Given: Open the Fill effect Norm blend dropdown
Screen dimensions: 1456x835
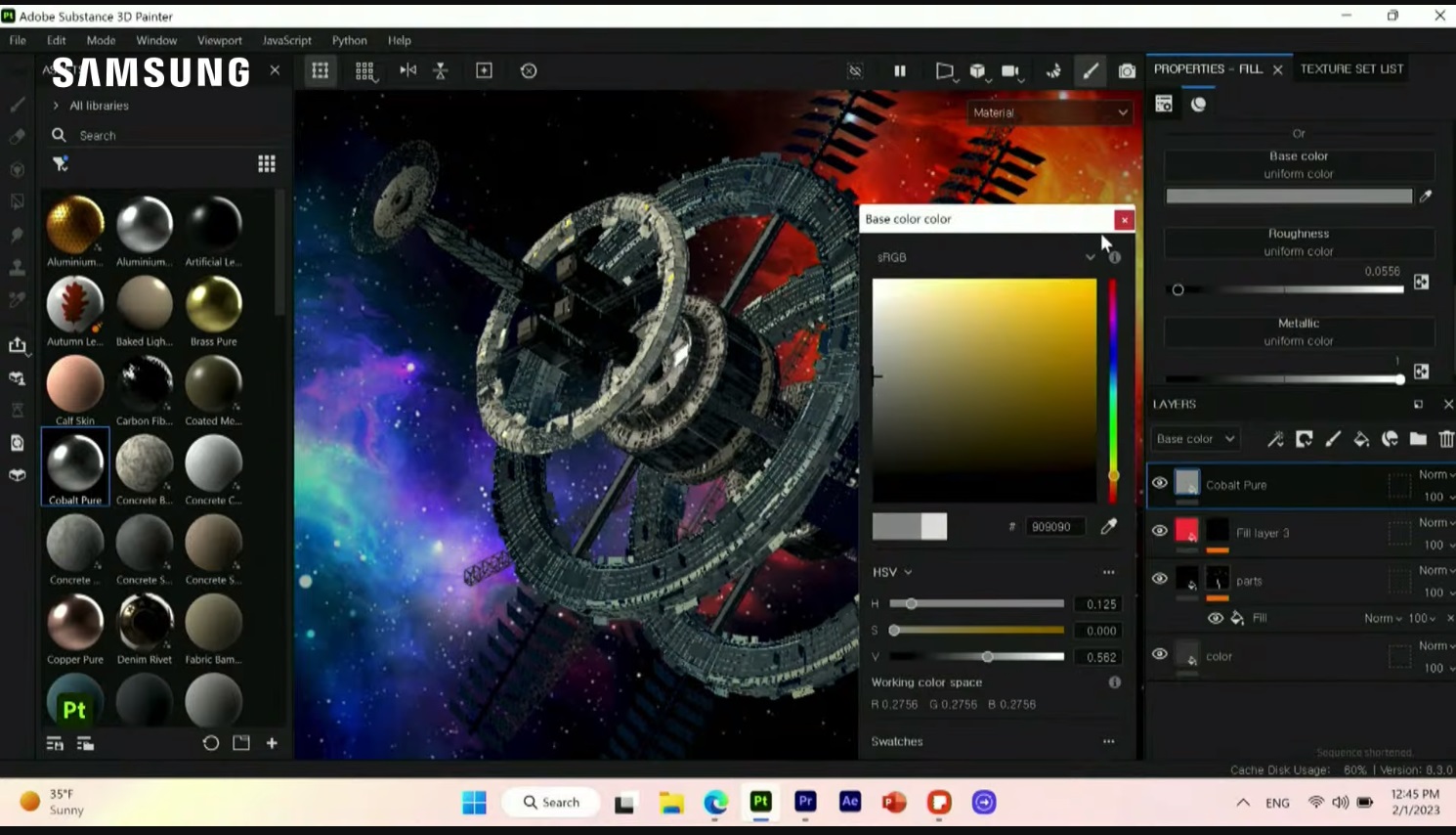Looking at the screenshot, I should coord(1384,618).
